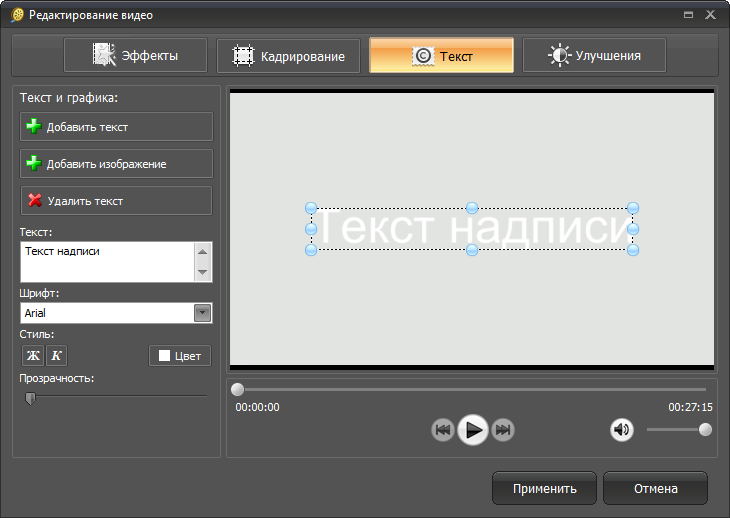Screen dimensions: 730x518
Task: Open the Улучшения tab
Action: click(594, 55)
